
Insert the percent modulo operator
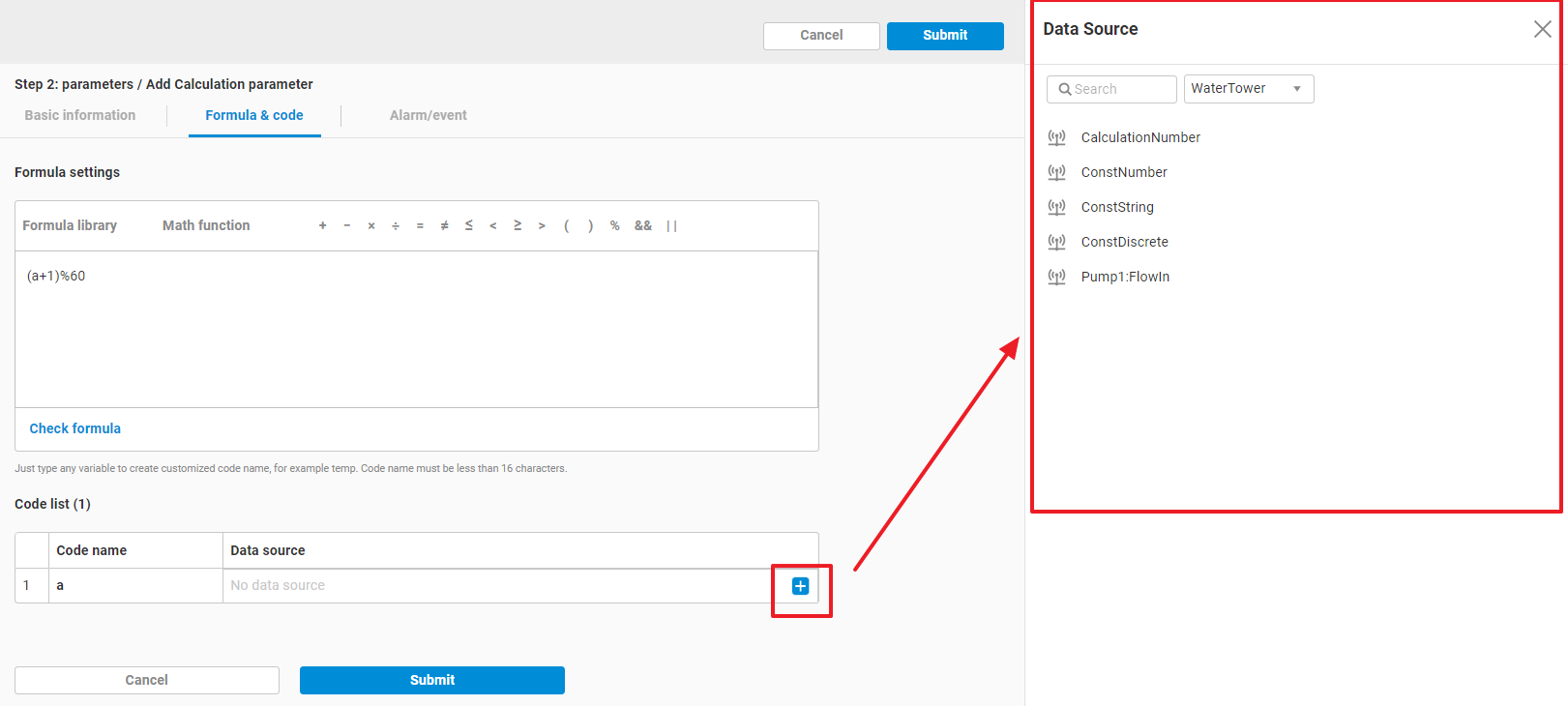pyautogui.click(x=614, y=226)
